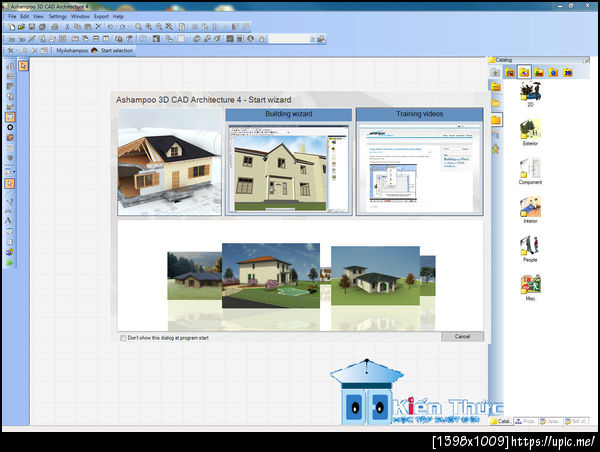Open the Training videos preview image
Screen dimensions: 600x452
[x=419, y=168]
